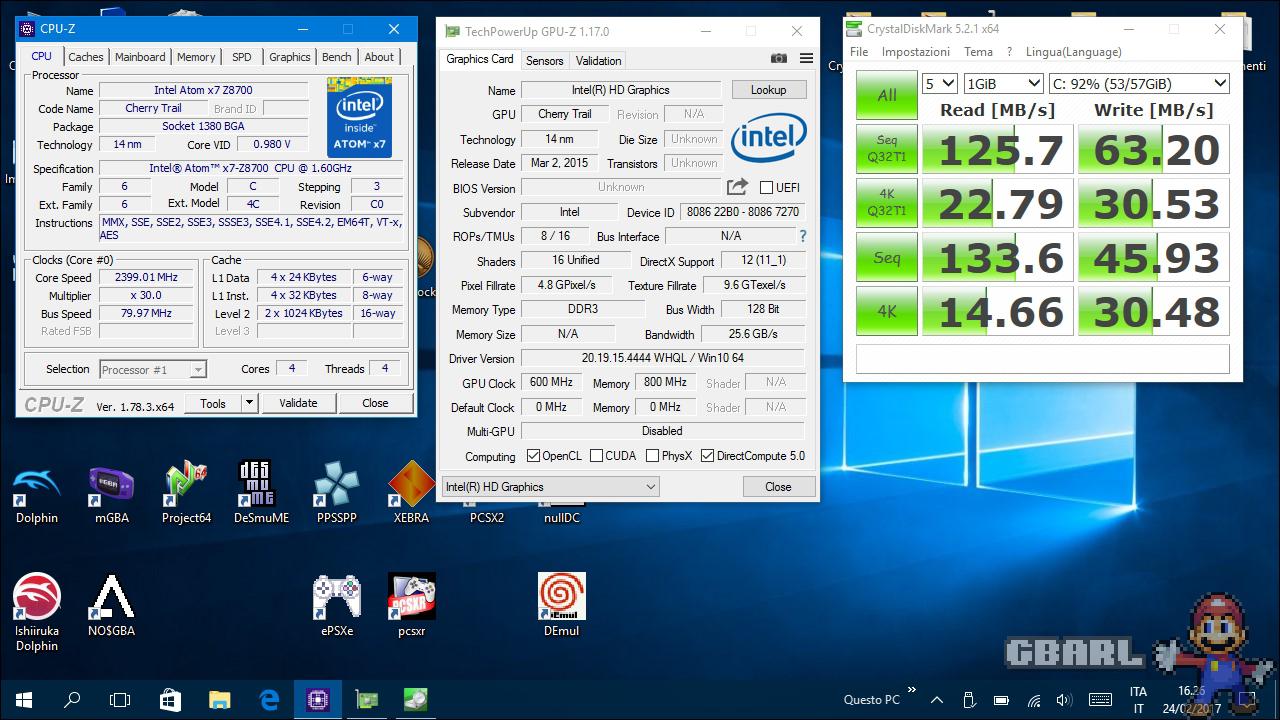The image size is (1280, 720).
Task: Open the Windows Start menu
Action: coord(24,700)
